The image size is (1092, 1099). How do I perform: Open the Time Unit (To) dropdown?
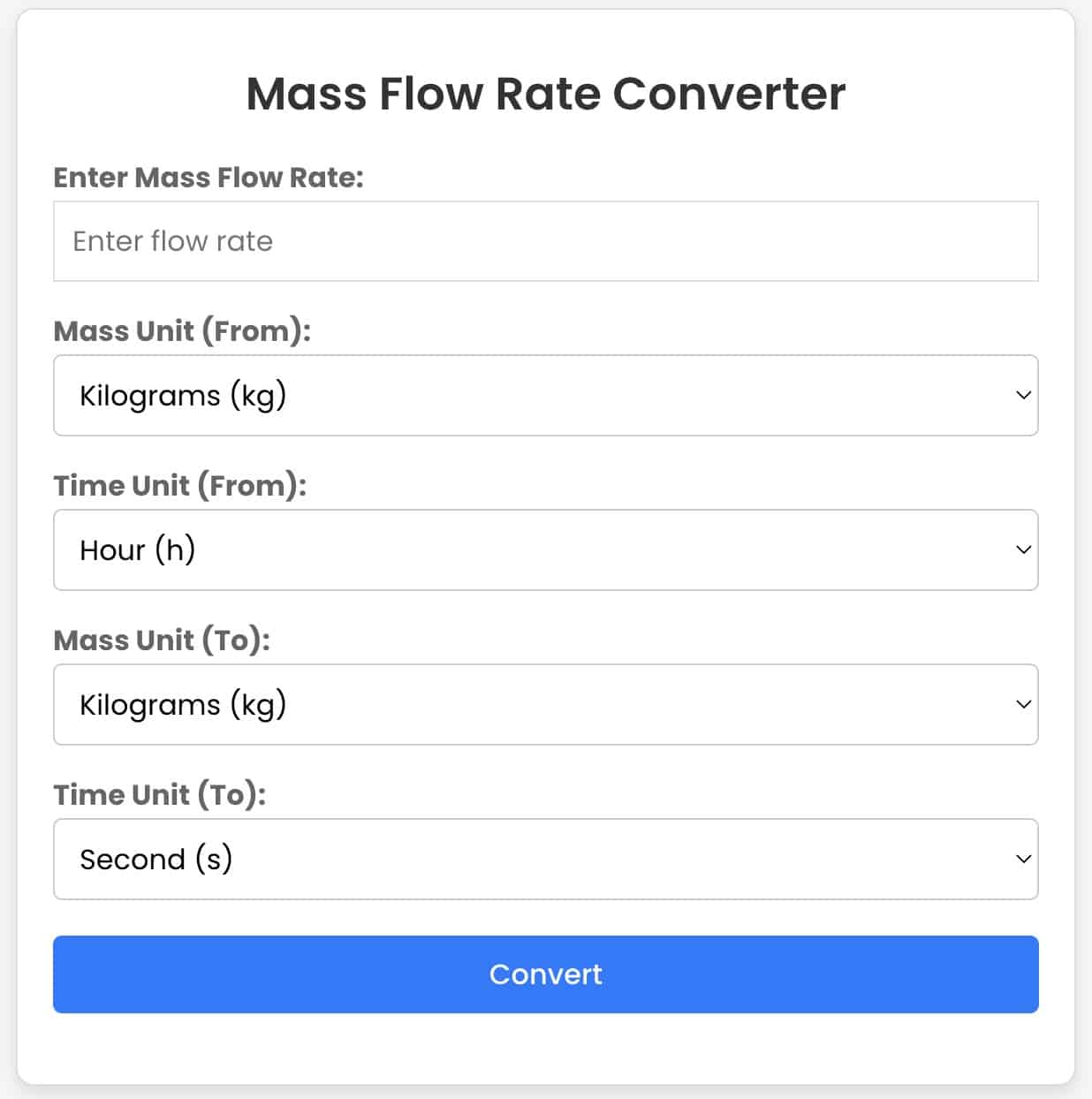[x=546, y=859]
